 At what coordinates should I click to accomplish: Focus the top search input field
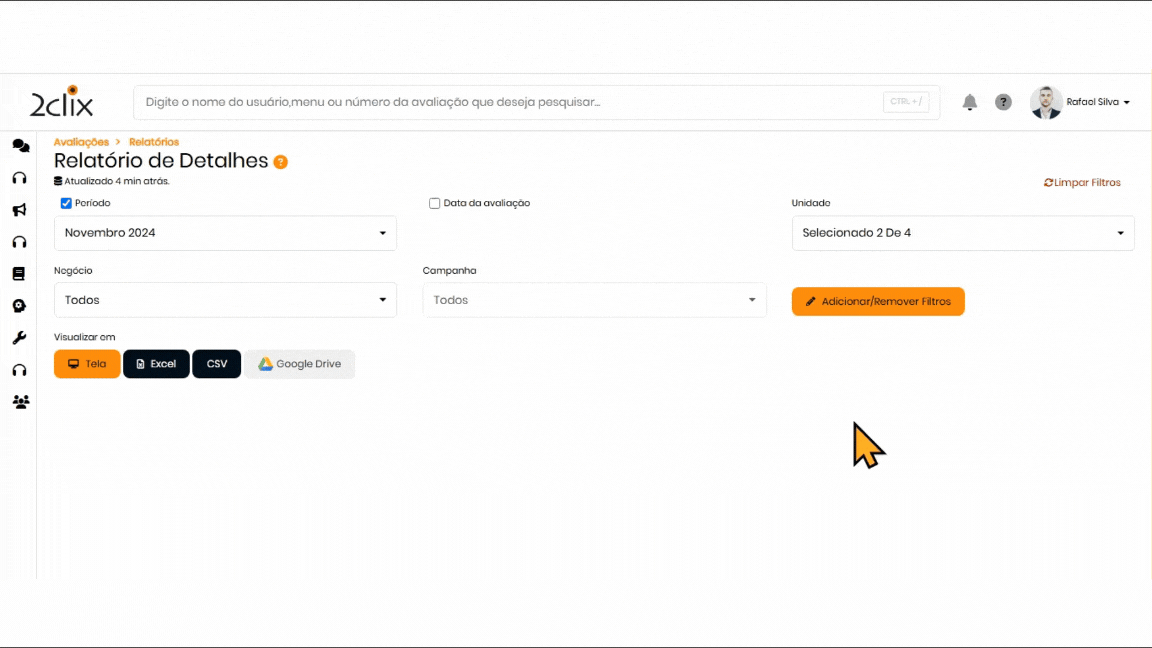[x=510, y=102]
